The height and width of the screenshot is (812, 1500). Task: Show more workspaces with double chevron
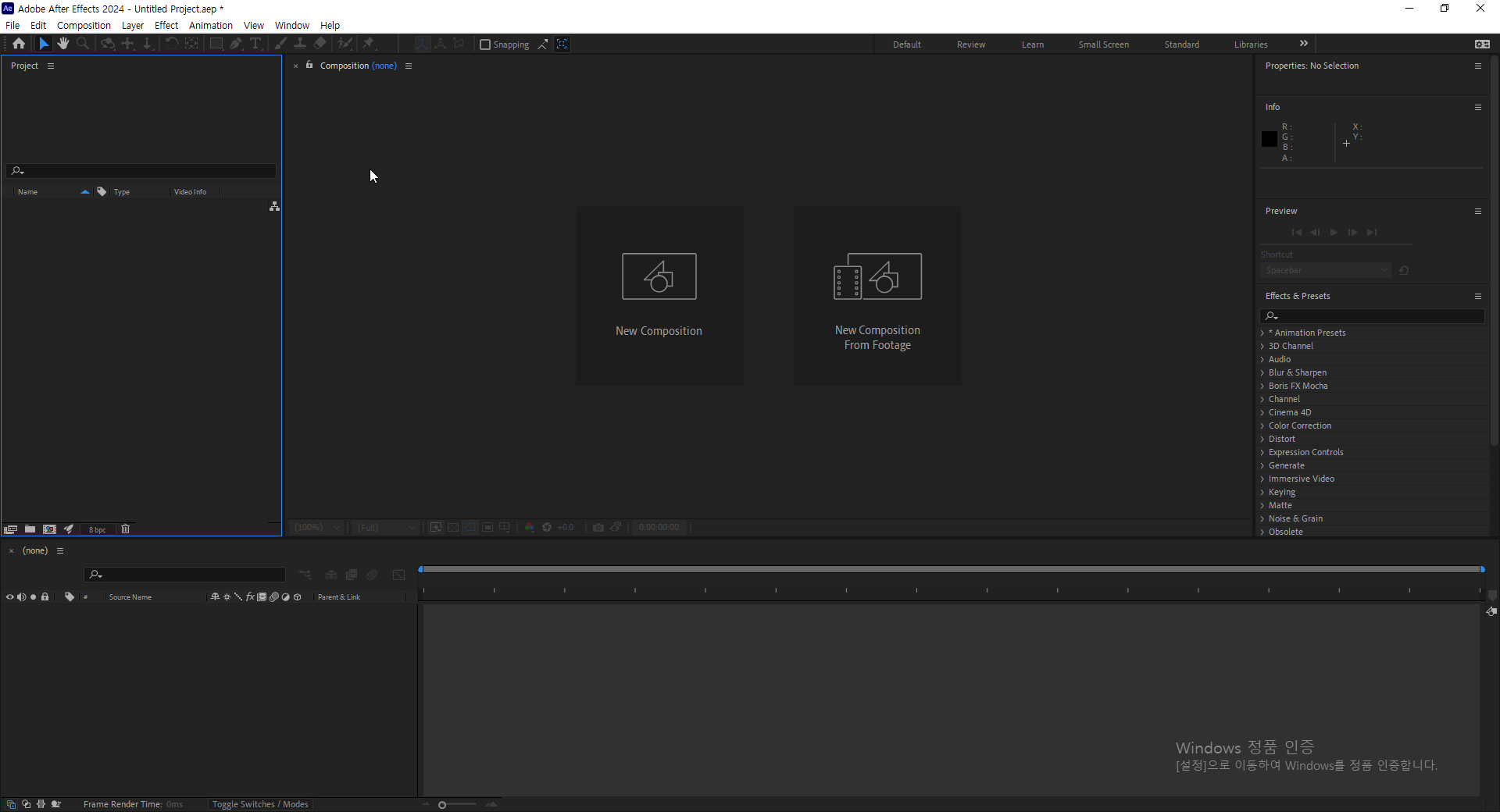coord(1303,44)
